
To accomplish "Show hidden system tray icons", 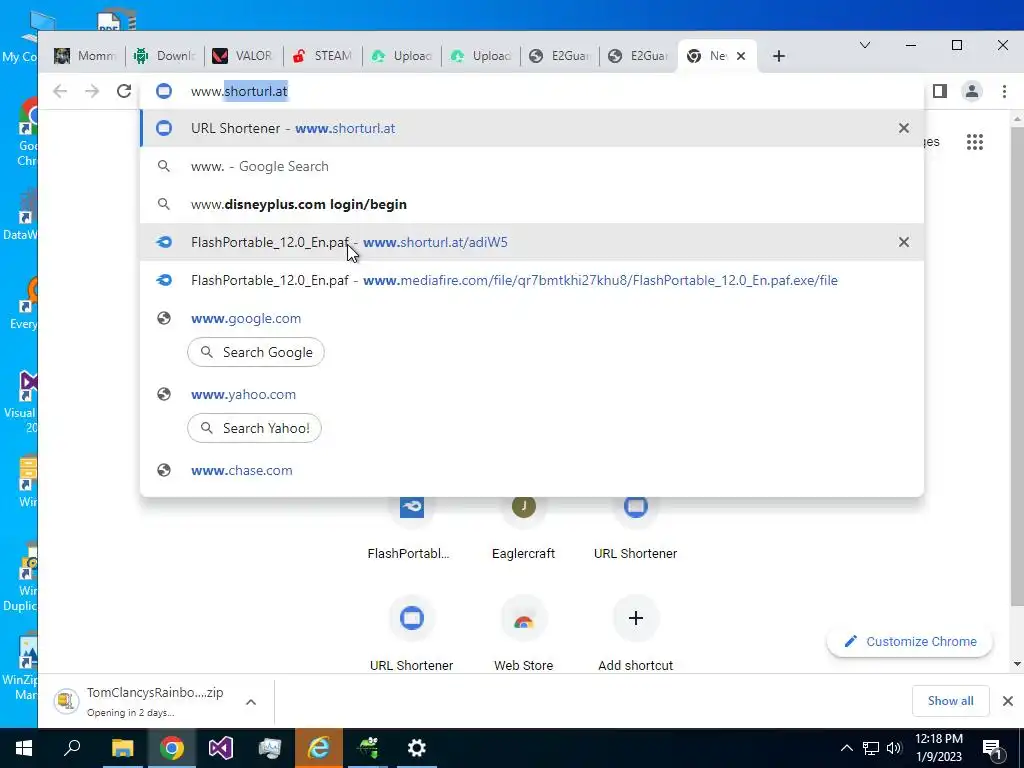I will [x=846, y=748].
